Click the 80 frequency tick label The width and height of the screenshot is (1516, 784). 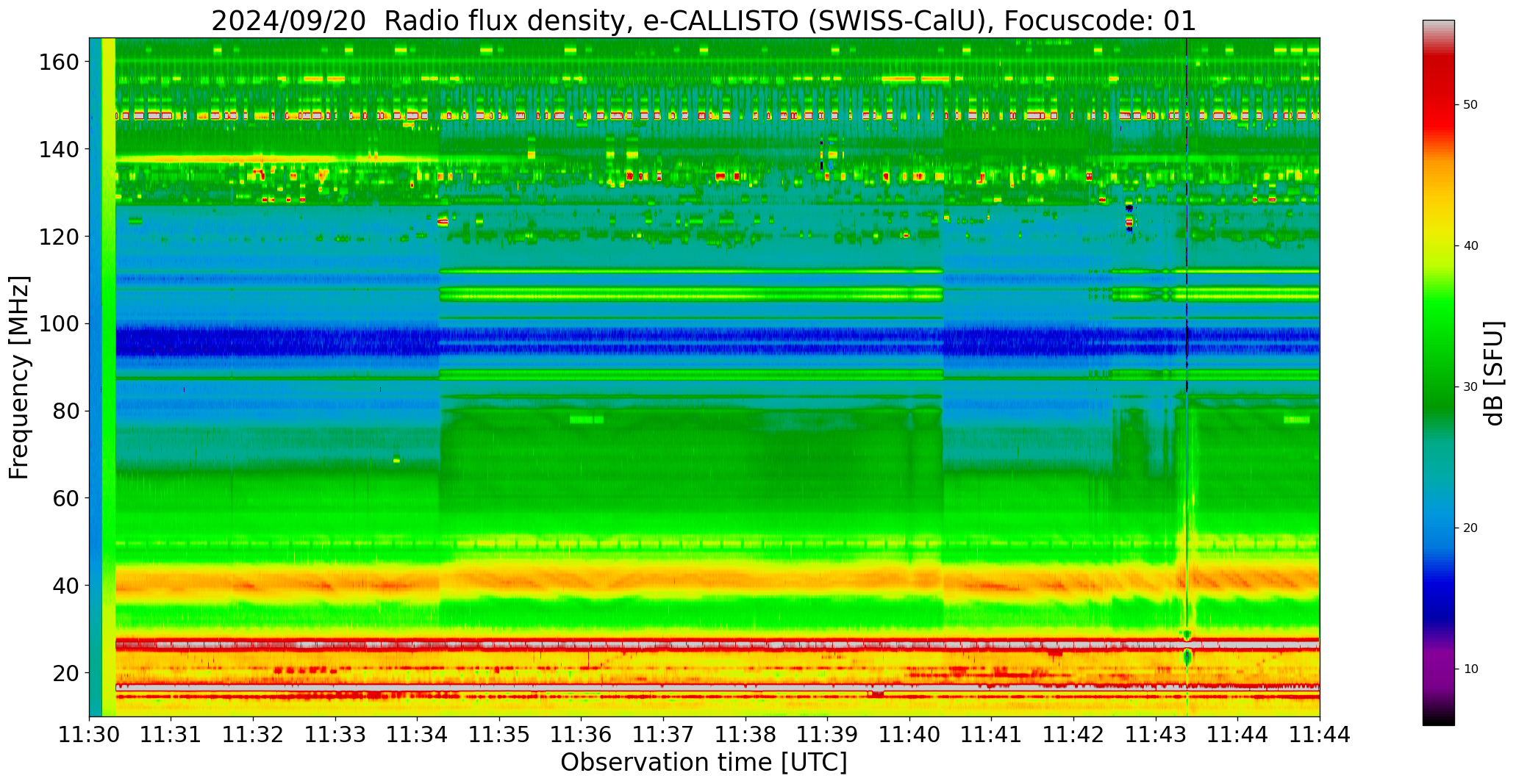pyautogui.click(x=65, y=411)
